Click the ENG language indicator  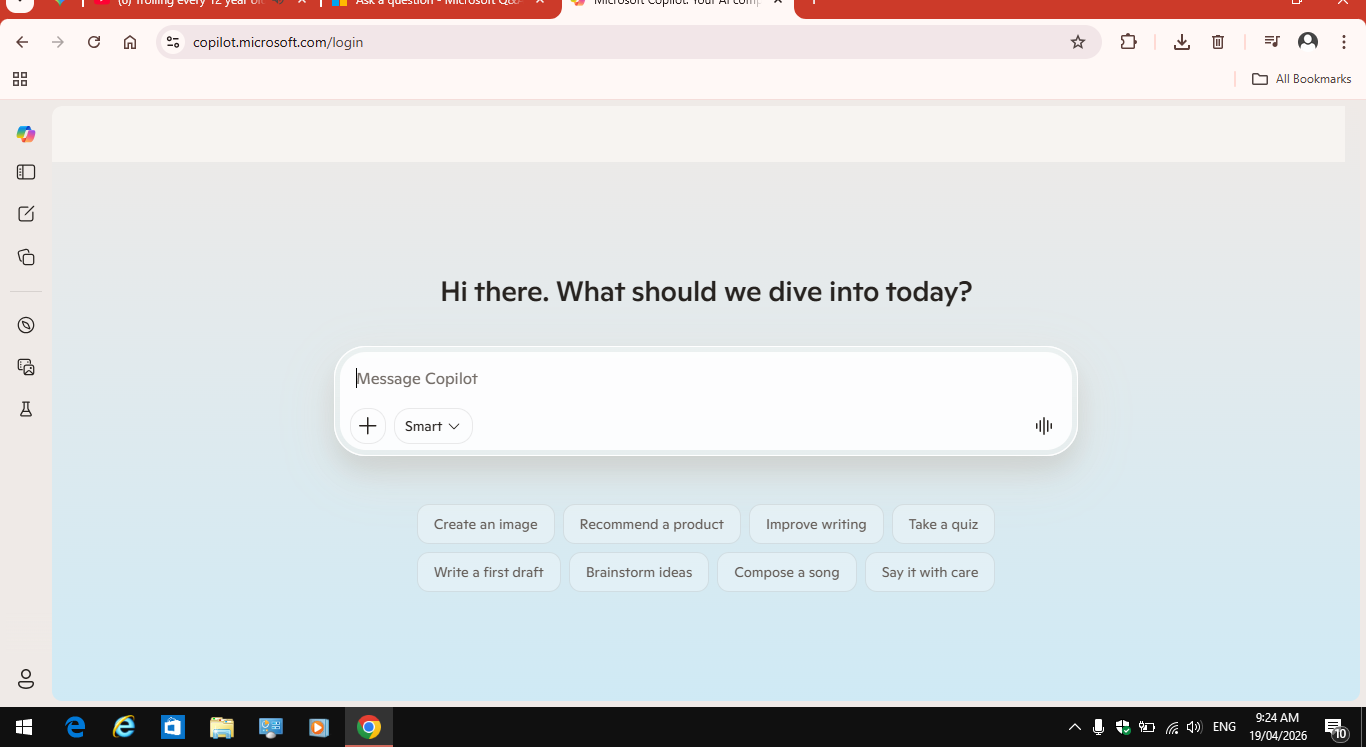[x=1224, y=727]
